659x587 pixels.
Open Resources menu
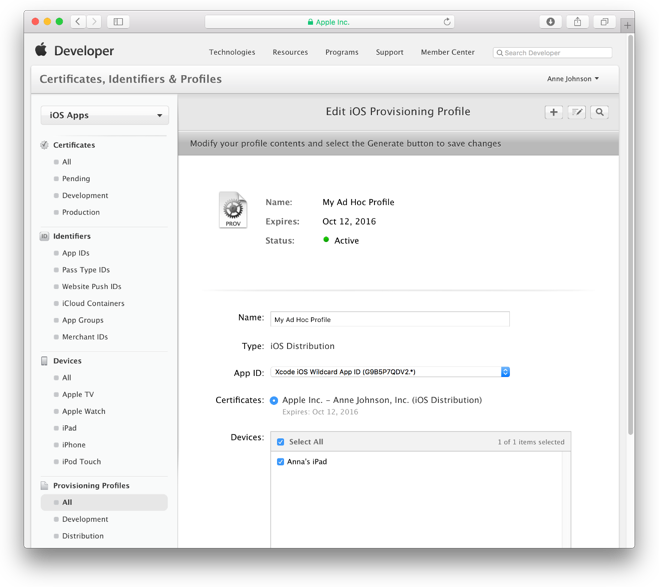pos(290,52)
